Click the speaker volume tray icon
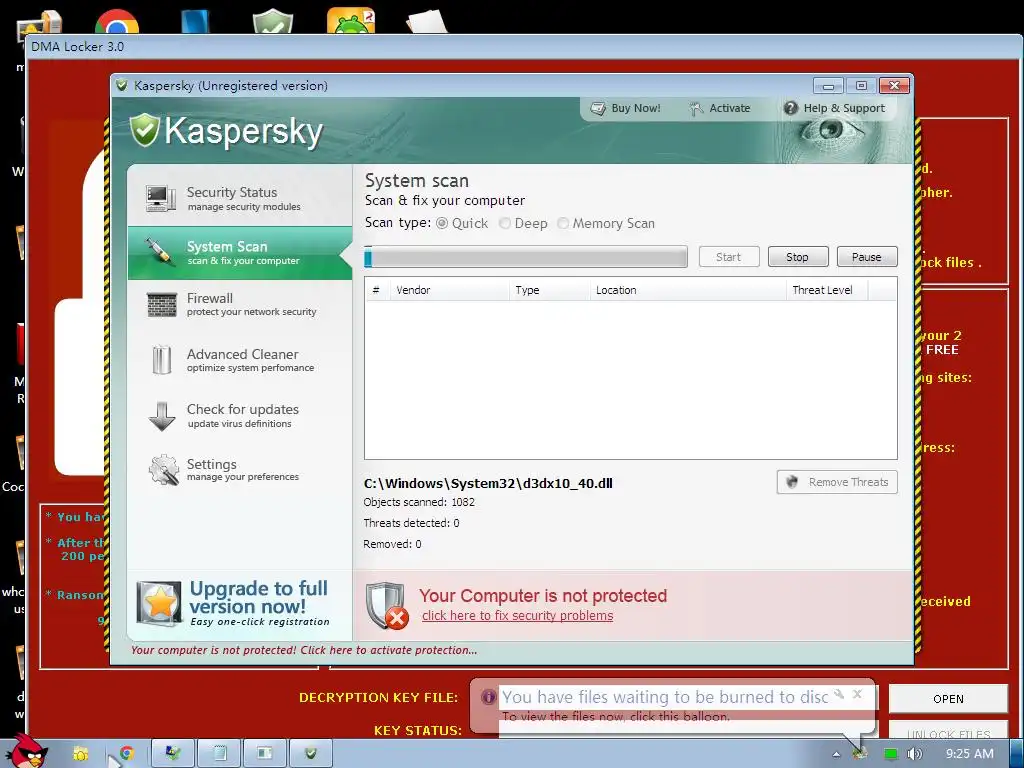 pos(914,754)
